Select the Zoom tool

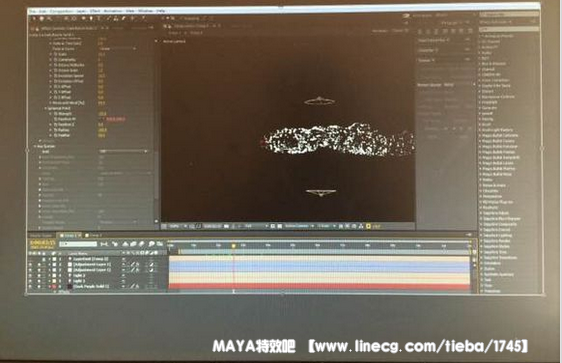pos(49,18)
